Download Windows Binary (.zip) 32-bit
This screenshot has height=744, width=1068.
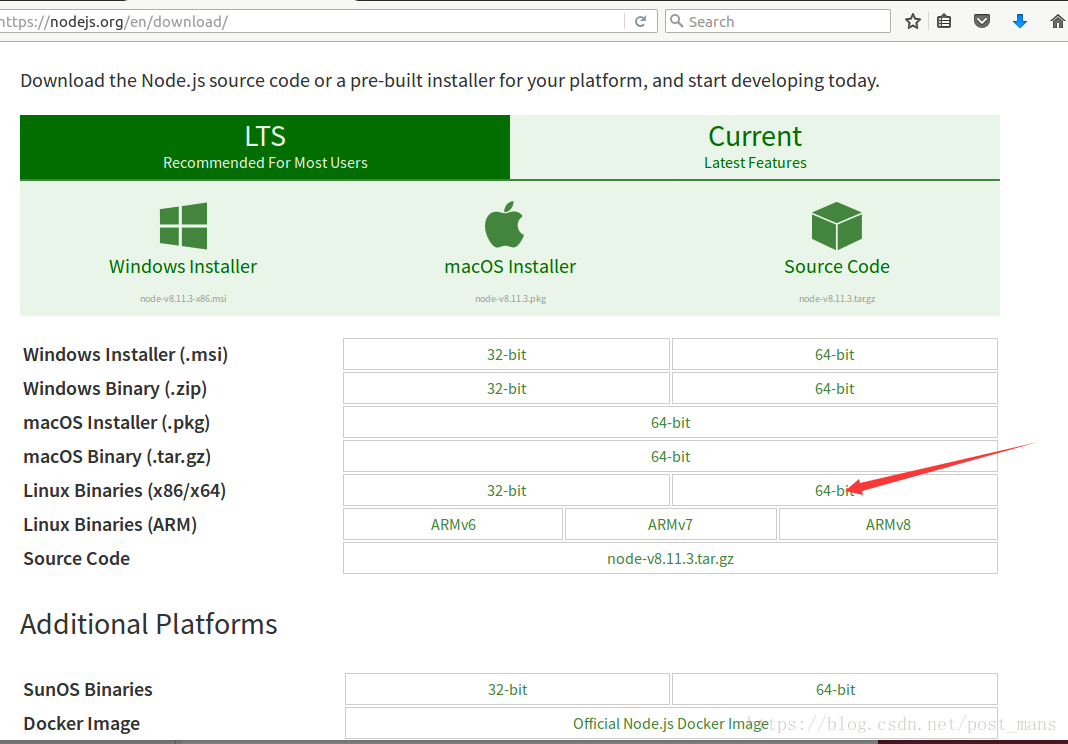pyautogui.click(x=506, y=388)
